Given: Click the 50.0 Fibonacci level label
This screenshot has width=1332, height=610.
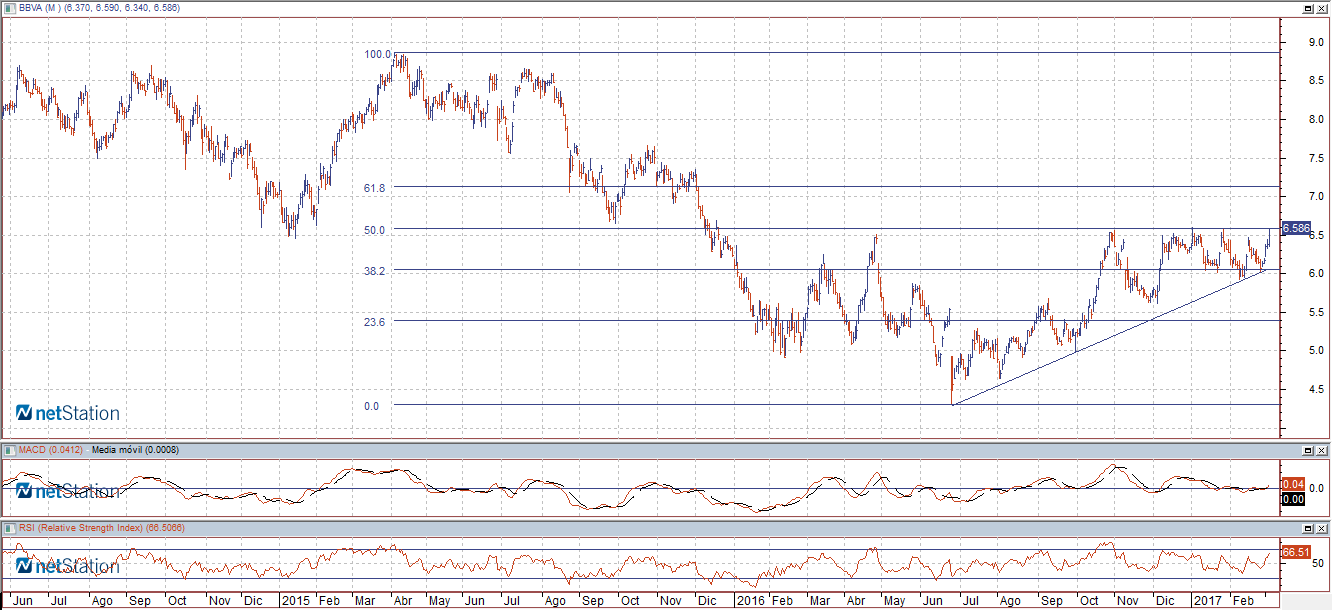Looking at the screenshot, I should coord(375,229).
